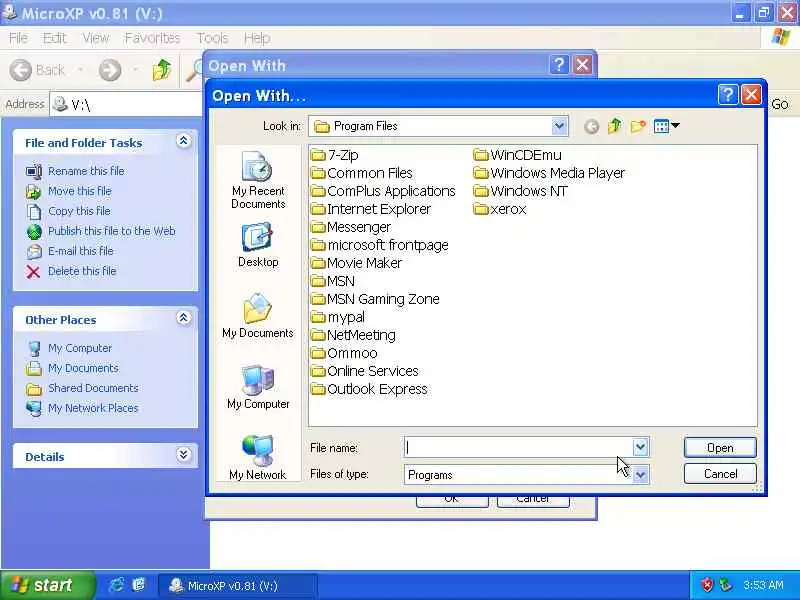800x600 pixels.
Task: Click the go-back arrow in dialog toolbar
Action: (591, 126)
